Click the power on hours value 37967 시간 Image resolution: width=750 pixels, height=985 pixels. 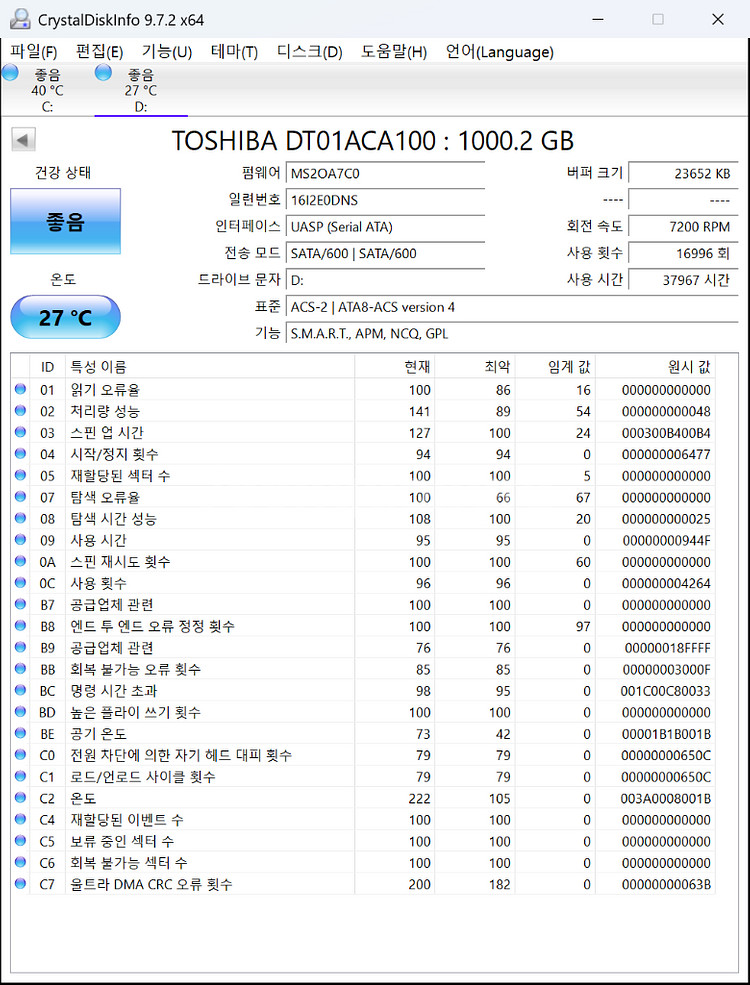683,280
